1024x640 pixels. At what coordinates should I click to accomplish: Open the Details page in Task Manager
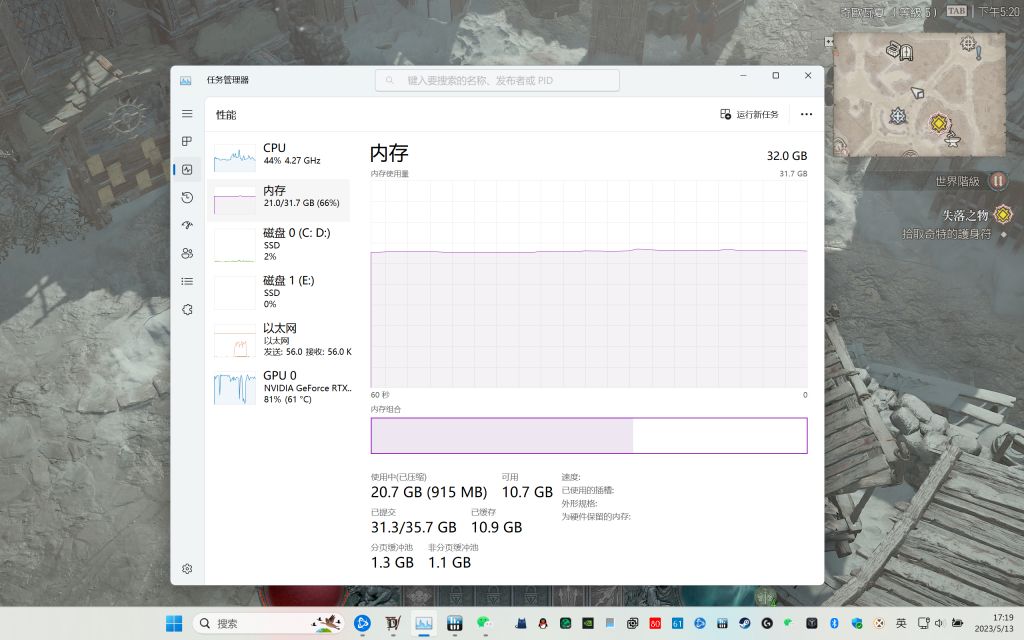186,281
